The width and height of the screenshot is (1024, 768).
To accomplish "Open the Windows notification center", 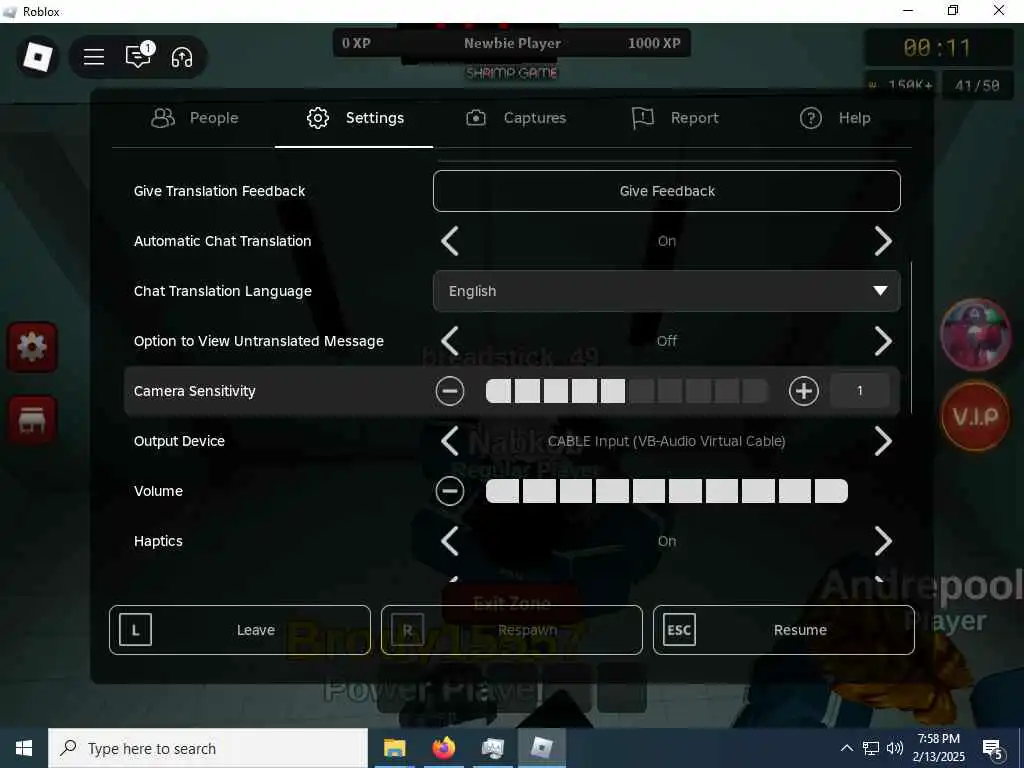I will 993,749.
